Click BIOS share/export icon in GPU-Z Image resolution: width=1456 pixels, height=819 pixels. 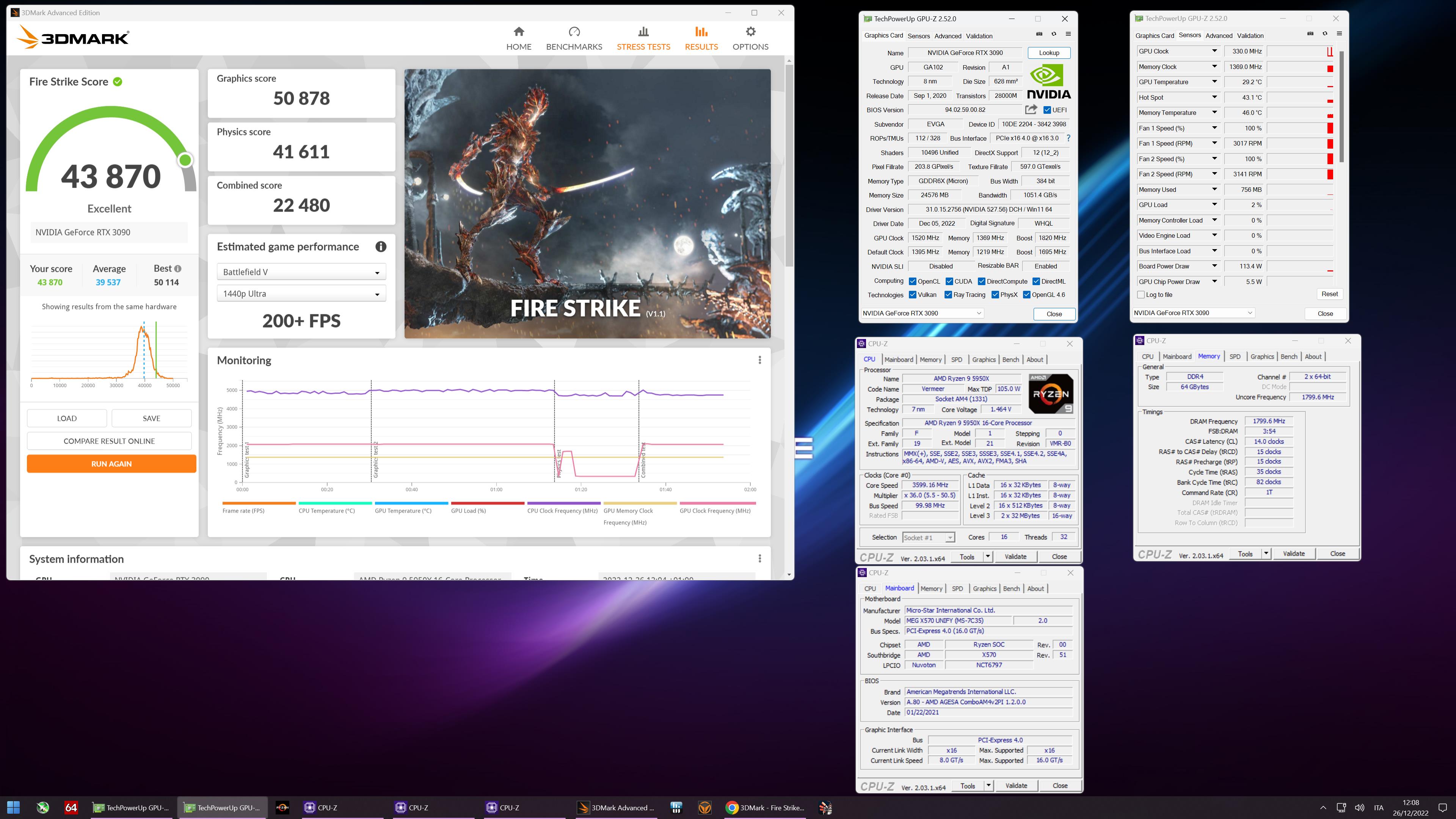tap(1031, 110)
